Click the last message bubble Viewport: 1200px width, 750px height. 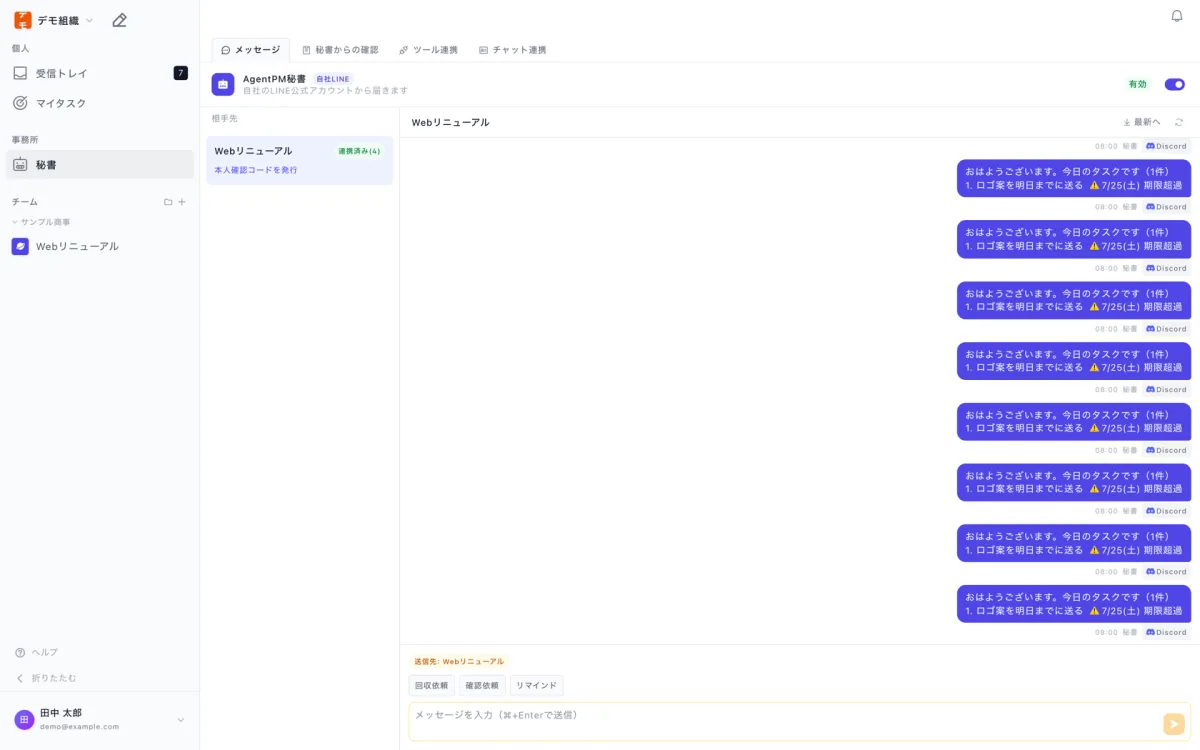click(x=1074, y=604)
